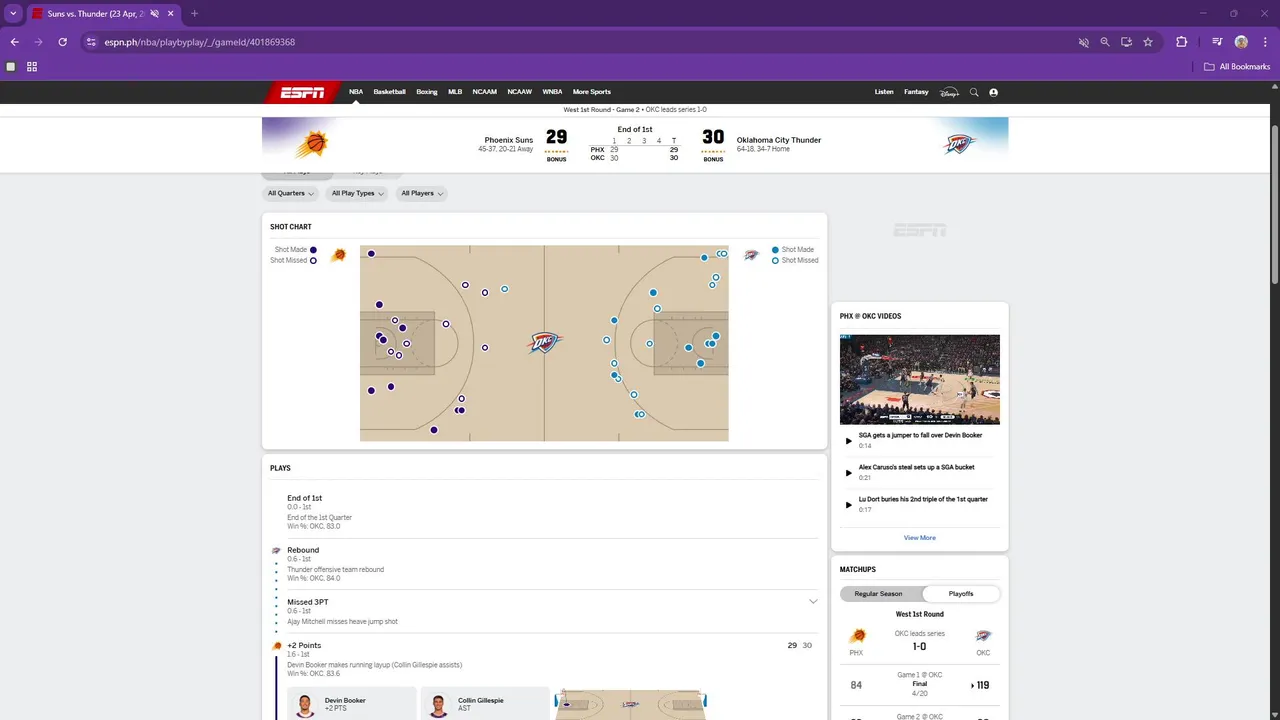The height and width of the screenshot is (720, 1280).
Task: Expand the Missed 3PT play details
Action: (x=813, y=602)
